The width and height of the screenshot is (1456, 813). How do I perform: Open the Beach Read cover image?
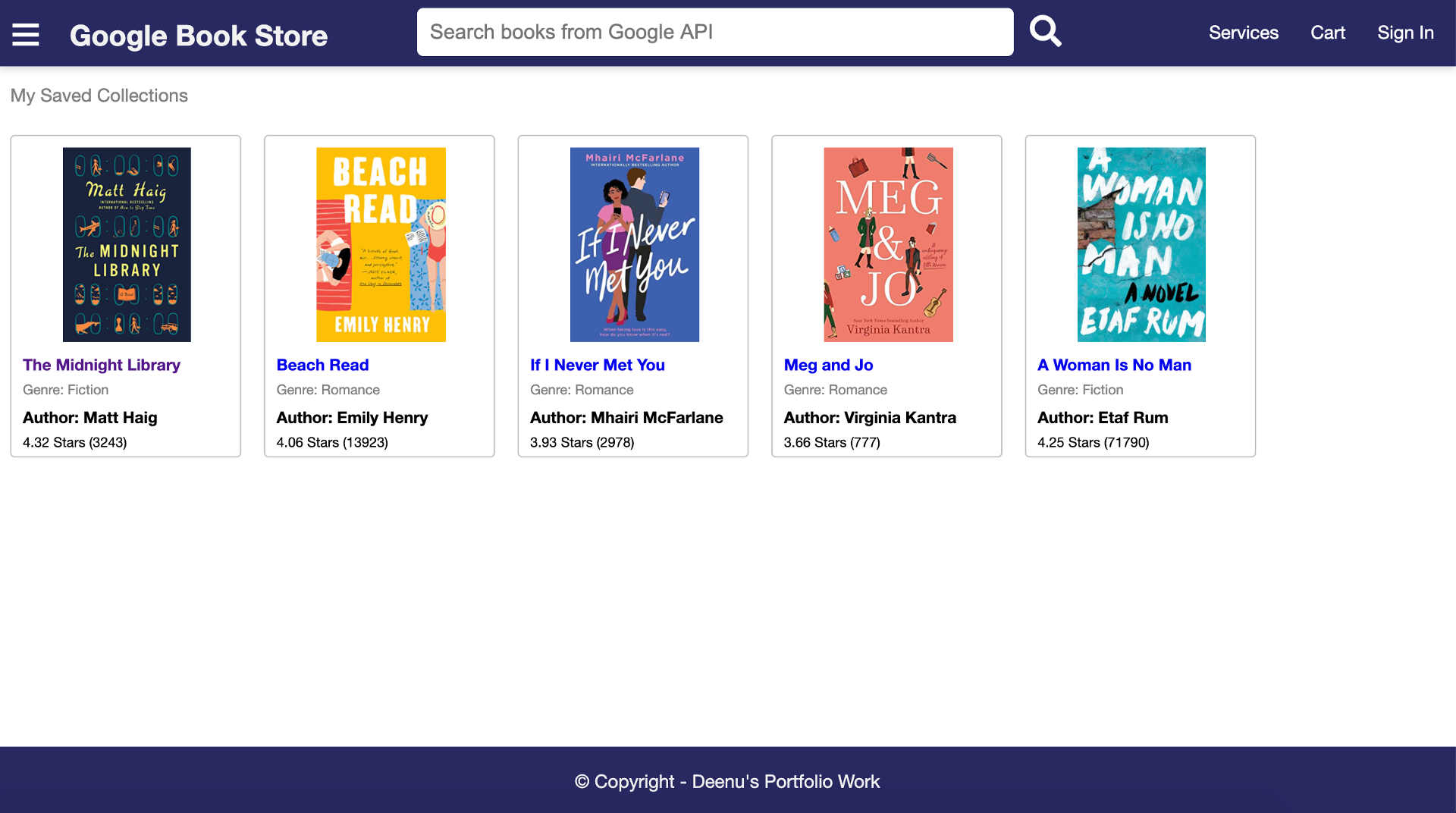[x=381, y=244]
